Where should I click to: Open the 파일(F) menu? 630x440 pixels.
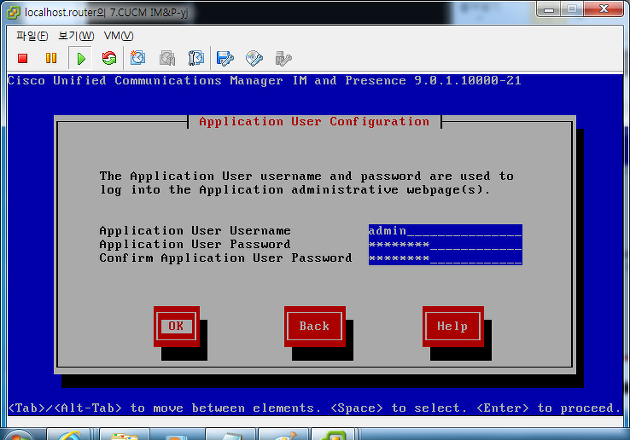click(x=32, y=36)
